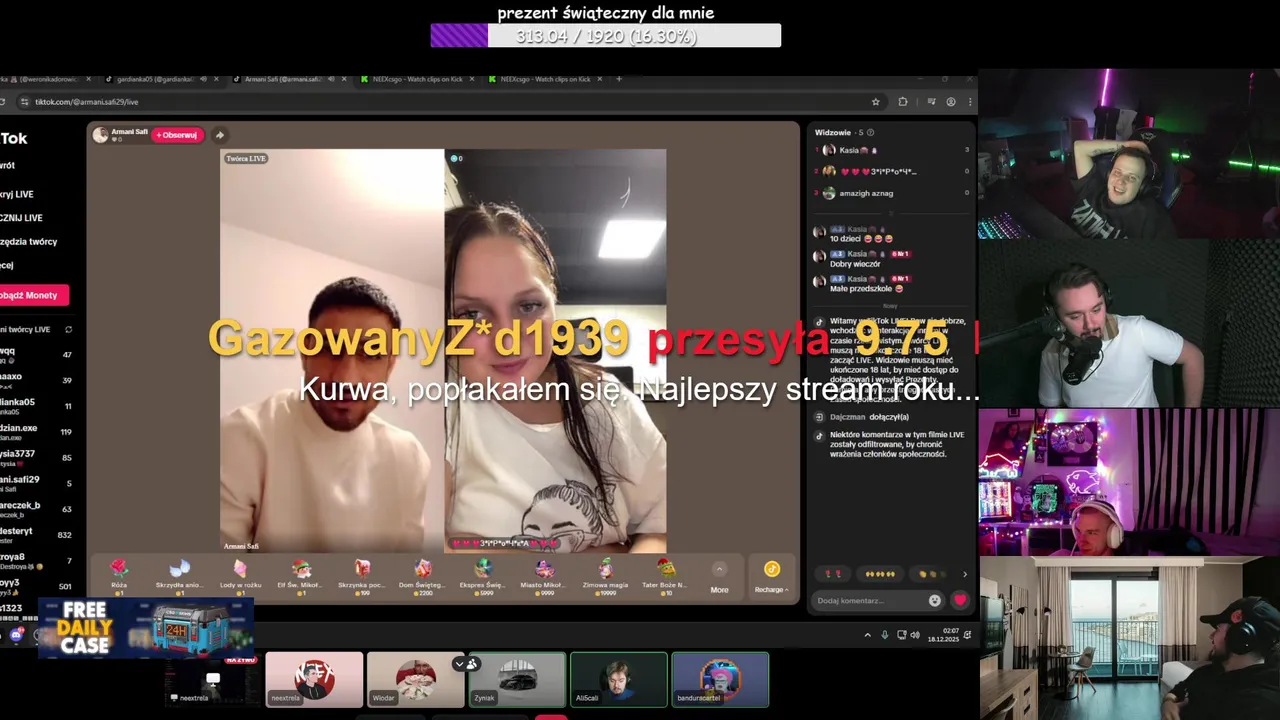
Task: Open the browser extensions puzzle icon
Action: point(903,102)
